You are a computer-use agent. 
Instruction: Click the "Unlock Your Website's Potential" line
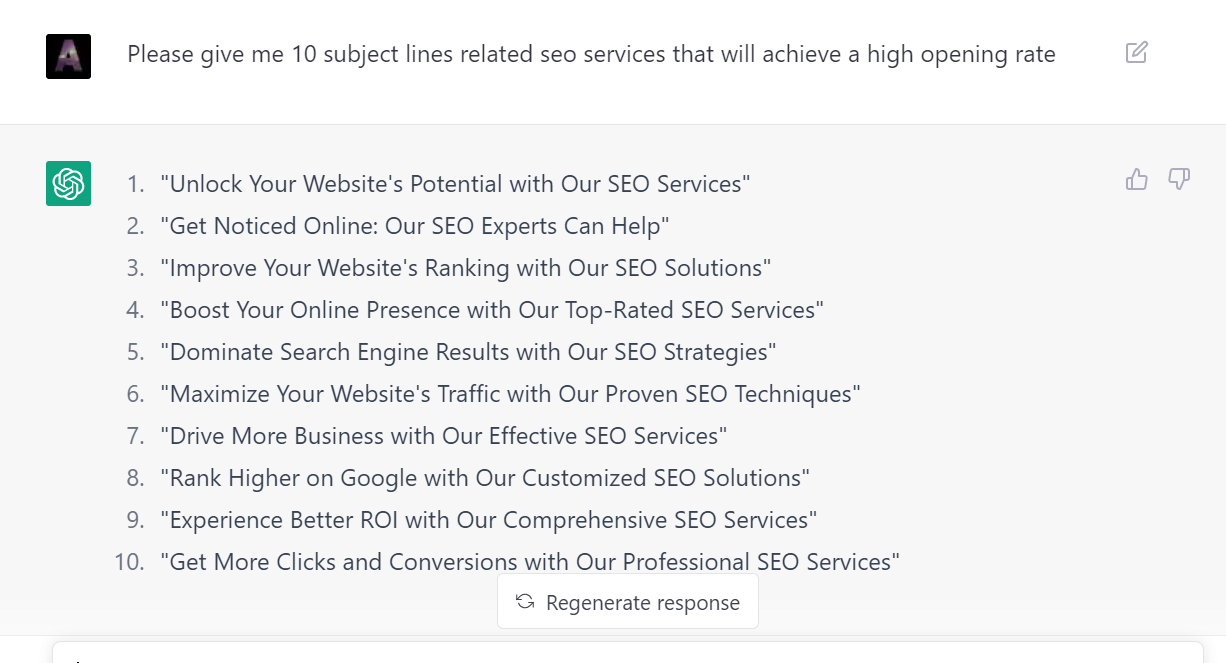tap(455, 184)
